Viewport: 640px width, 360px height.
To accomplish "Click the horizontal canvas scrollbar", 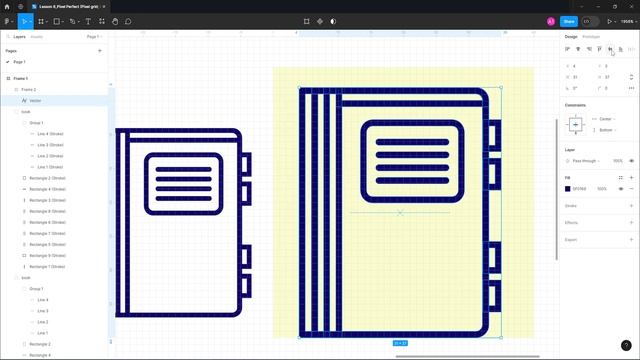I will click(x=467, y=356).
